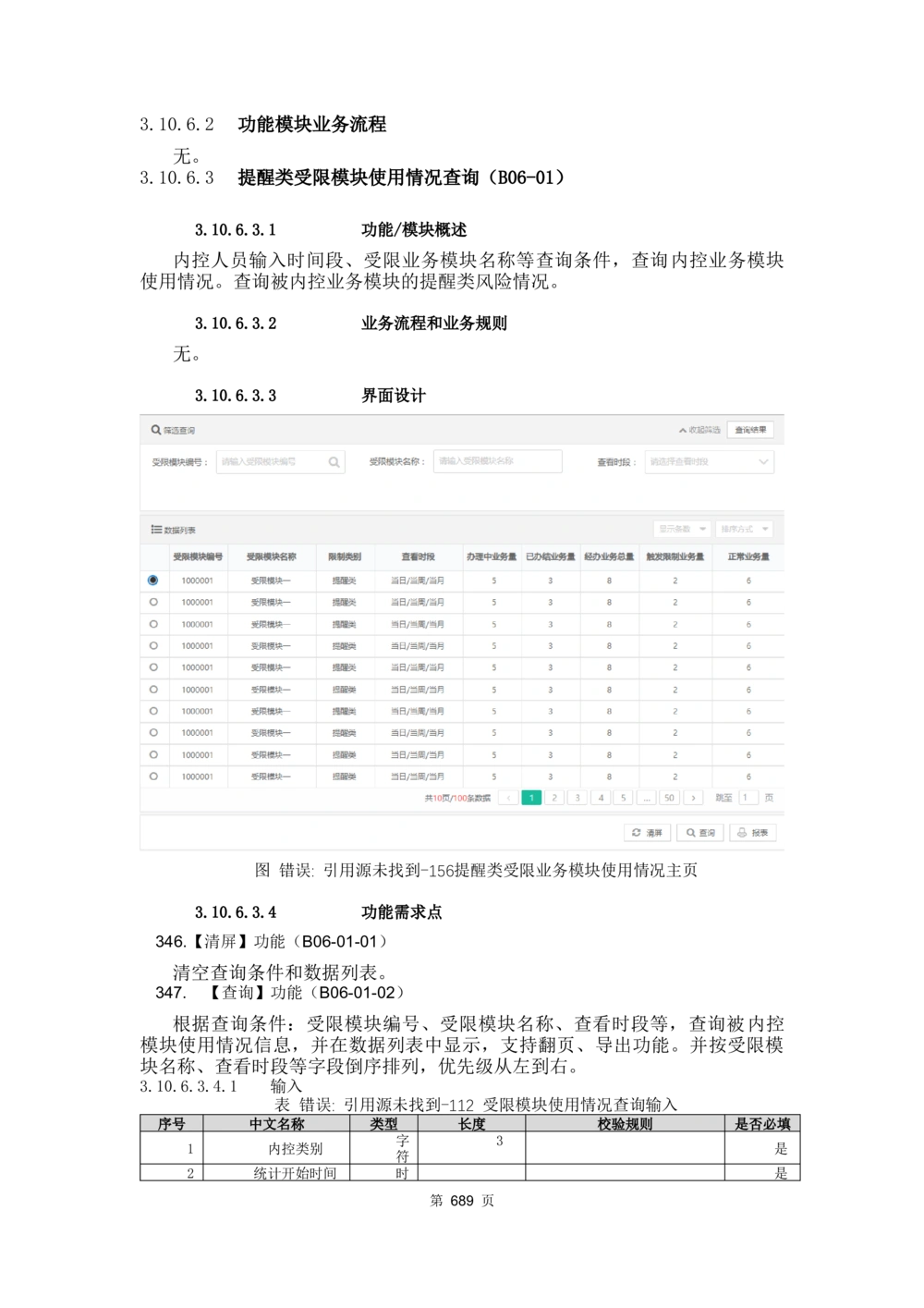Open the 显示条数 dropdown
This screenshot has height=1308, width=924.
coord(682,529)
